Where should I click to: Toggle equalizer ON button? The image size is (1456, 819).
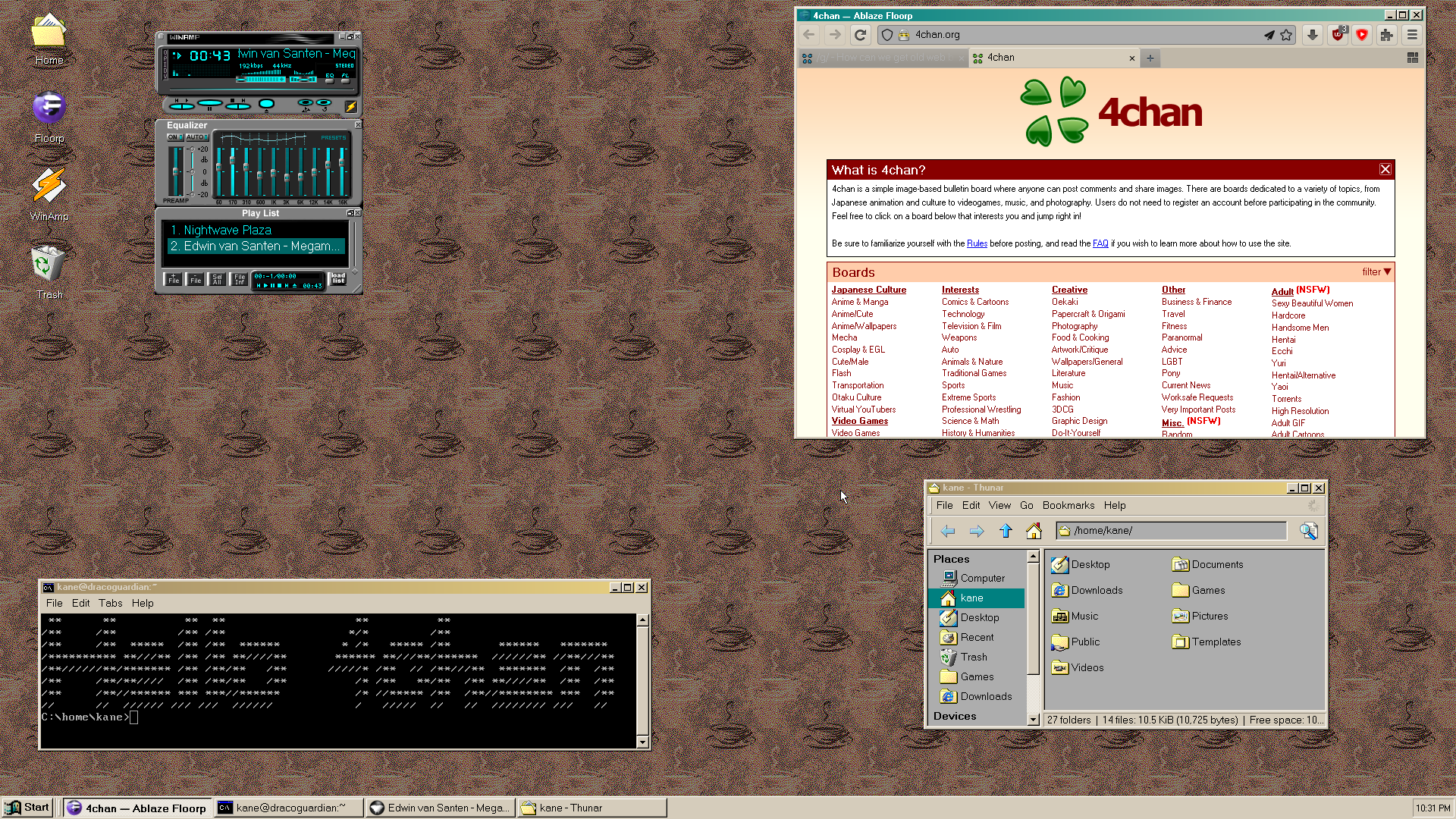tap(175, 137)
